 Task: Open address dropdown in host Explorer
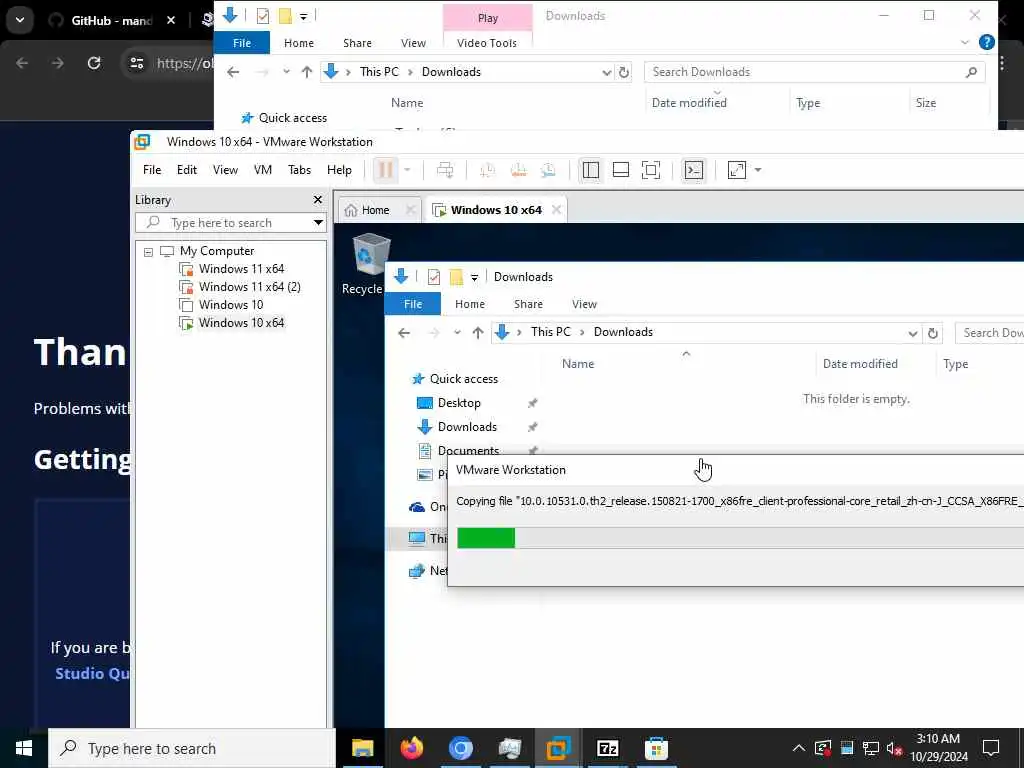(x=606, y=72)
